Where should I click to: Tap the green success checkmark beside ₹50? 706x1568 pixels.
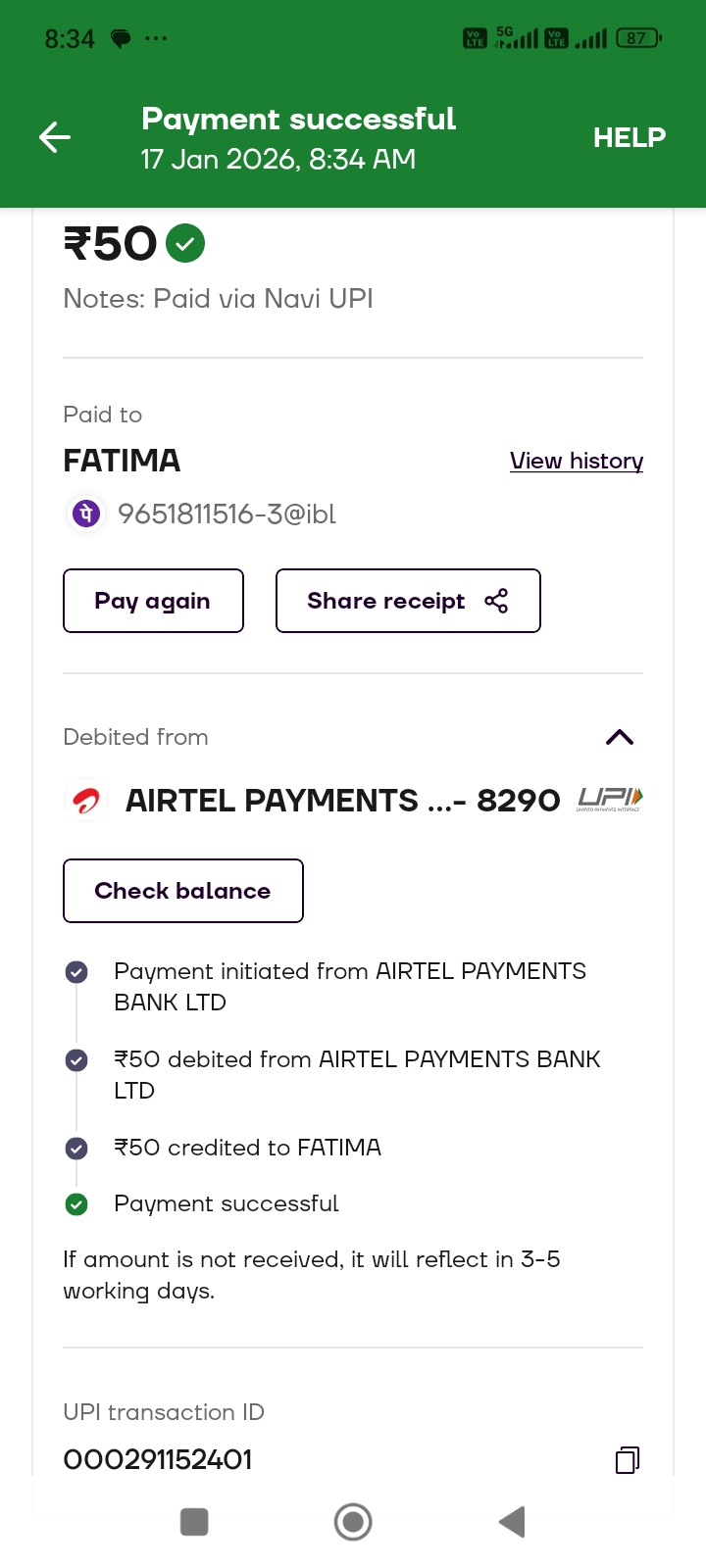click(x=185, y=243)
